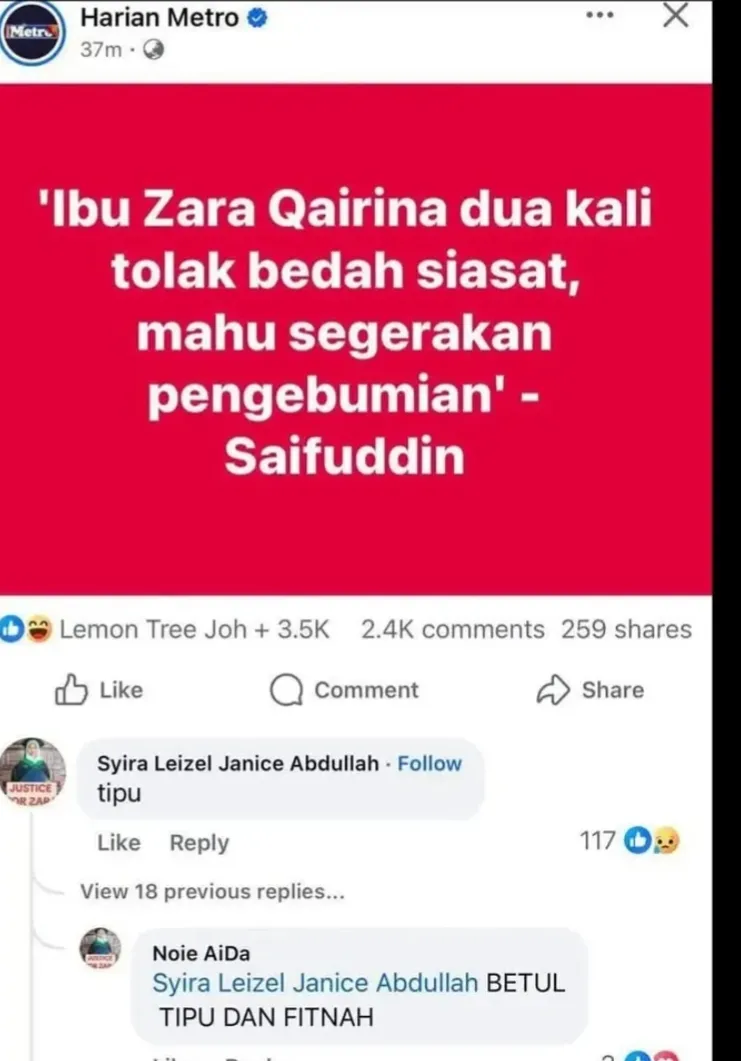
Task: Like the tipu comment
Action: 119,842
